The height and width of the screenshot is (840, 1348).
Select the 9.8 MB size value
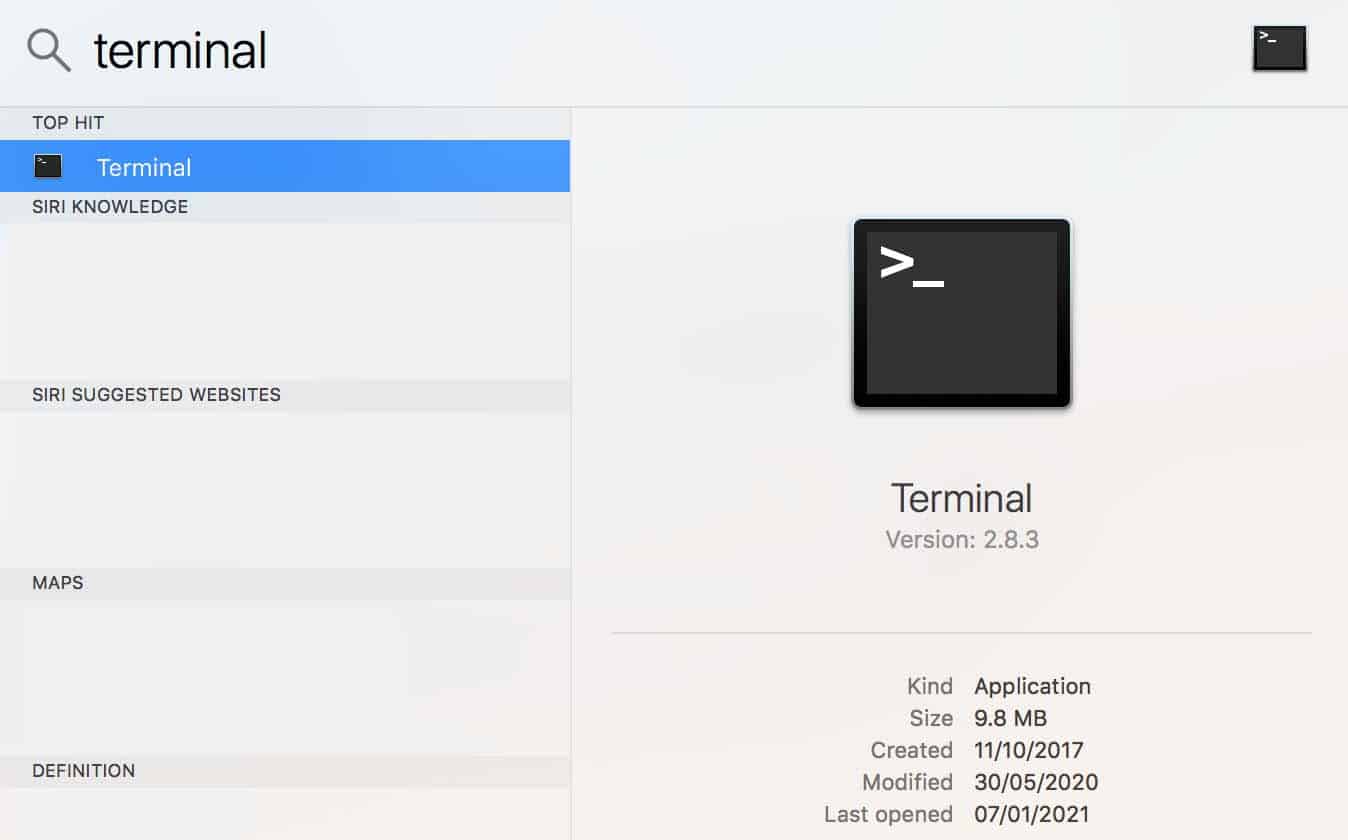1010,718
